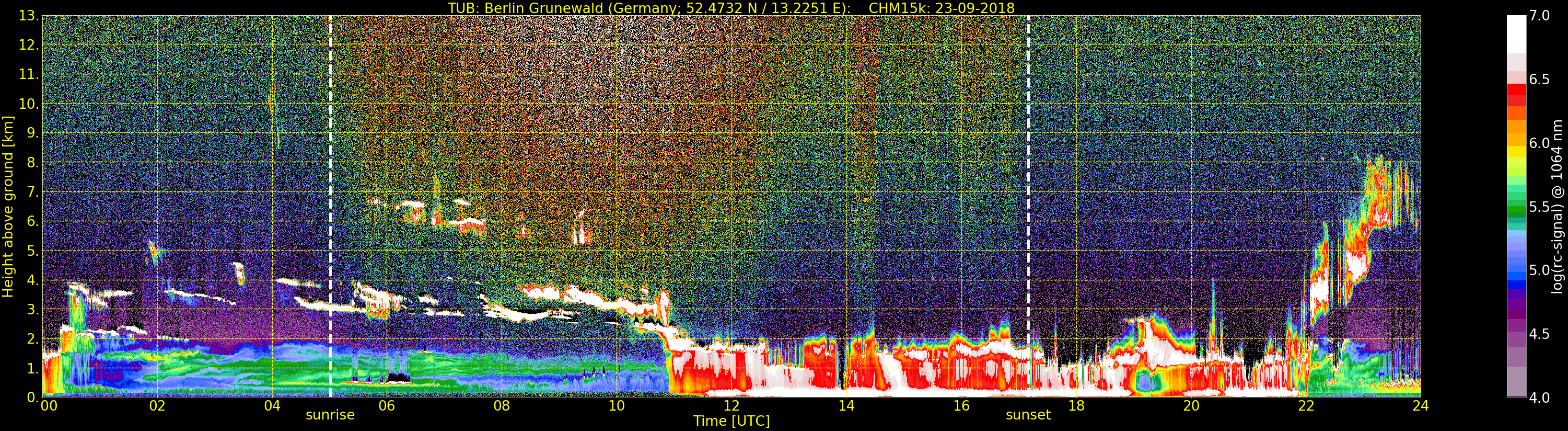The width and height of the screenshot is (1568, 431).
Task: Click the "16" tick on the time axis
Action: pyautogui.click(x=961, y=406)
